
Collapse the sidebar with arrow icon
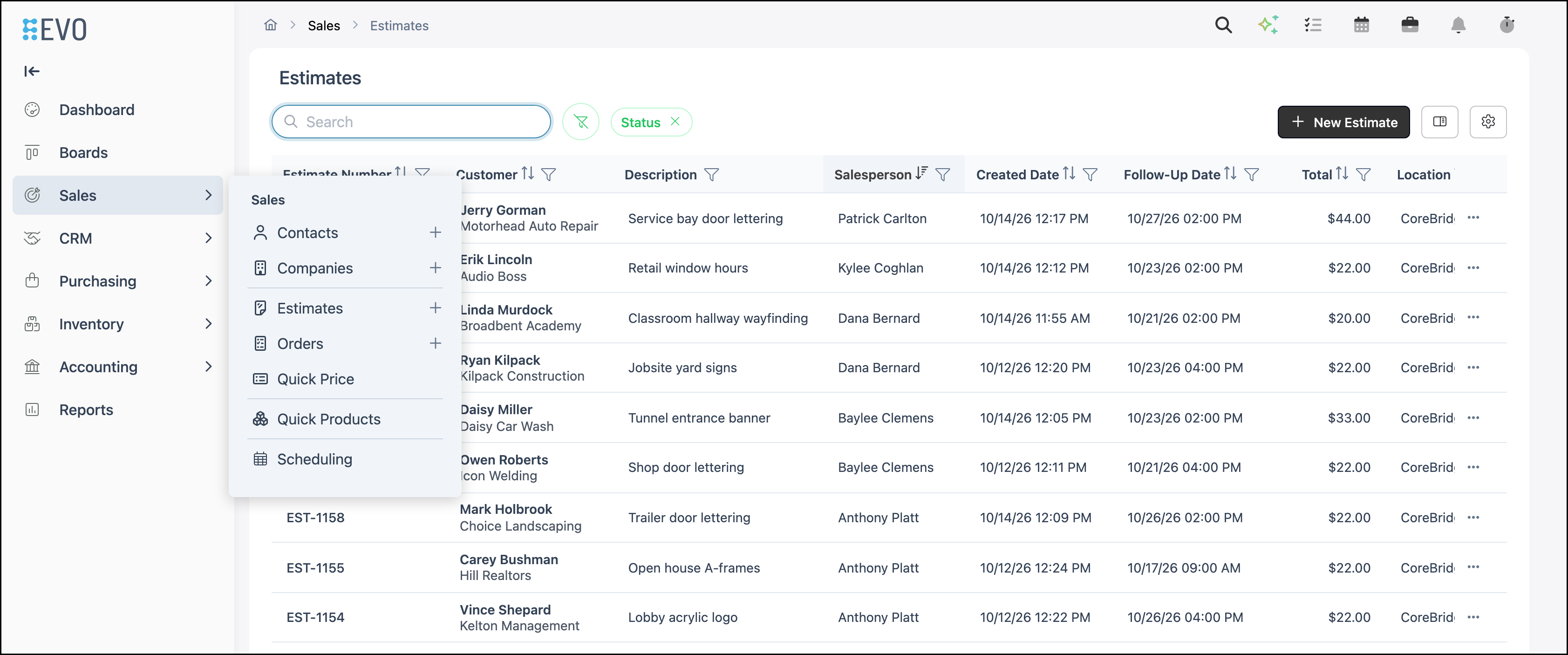(32, 71)
